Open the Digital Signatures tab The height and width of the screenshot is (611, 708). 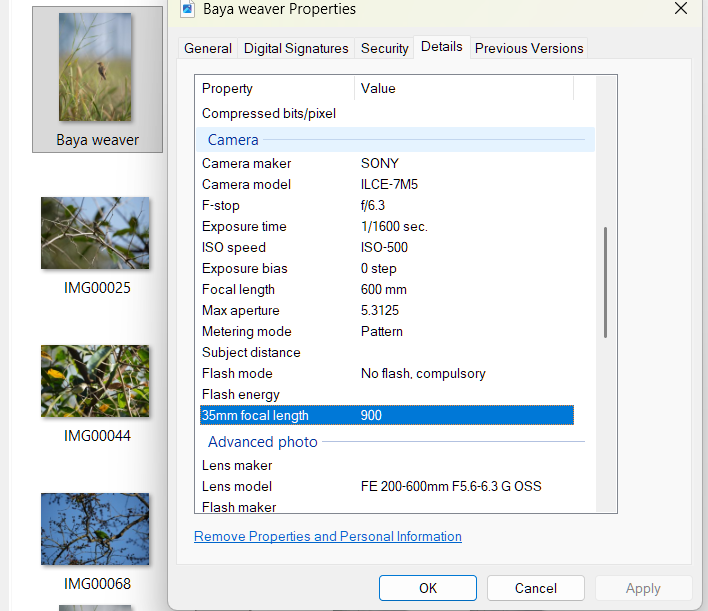(296, 48)
